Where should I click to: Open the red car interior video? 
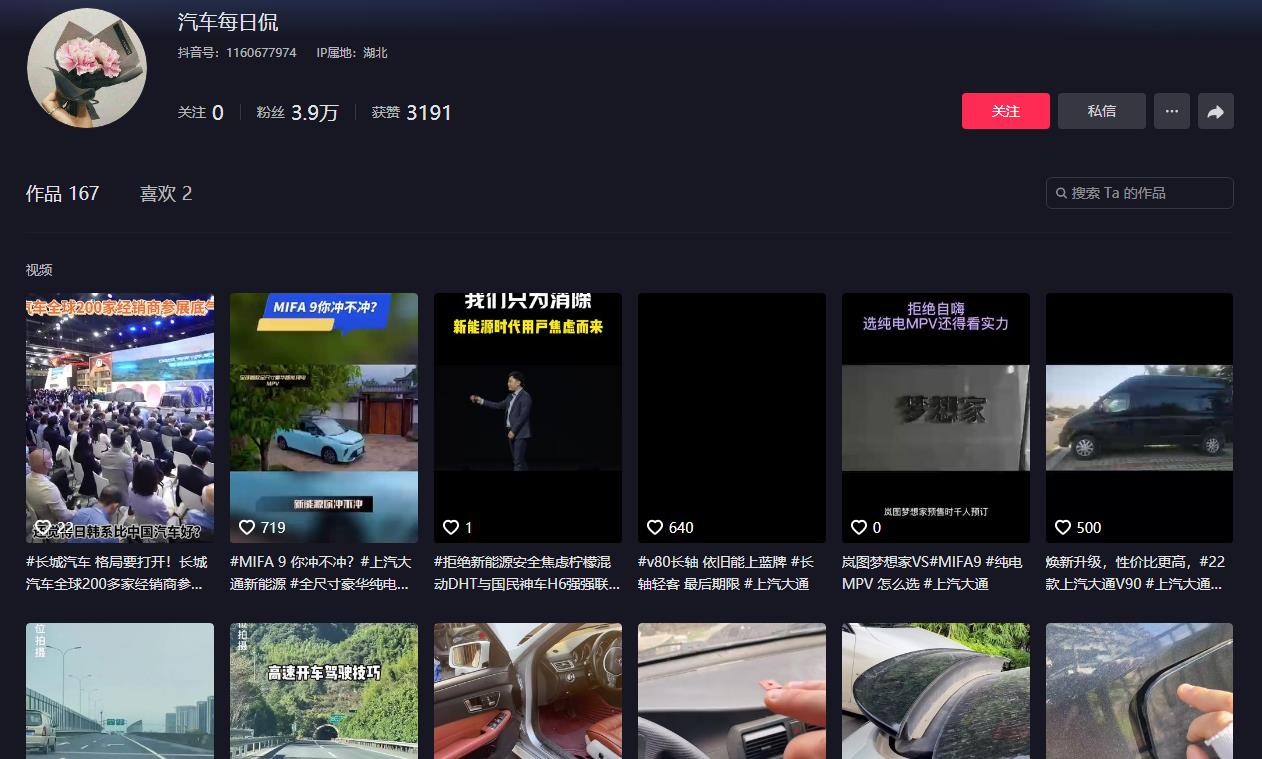point(528,691)
